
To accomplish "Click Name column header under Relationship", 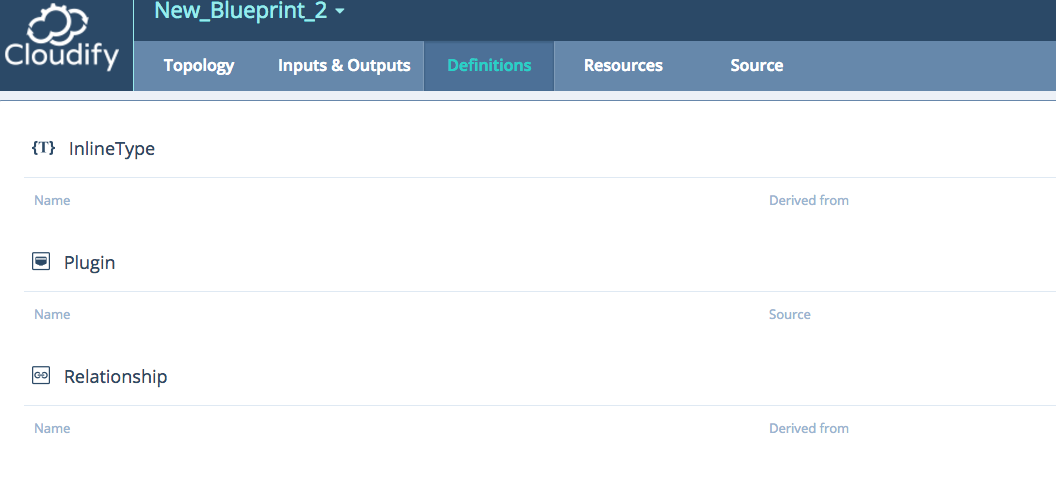I will tap(52, 428).
